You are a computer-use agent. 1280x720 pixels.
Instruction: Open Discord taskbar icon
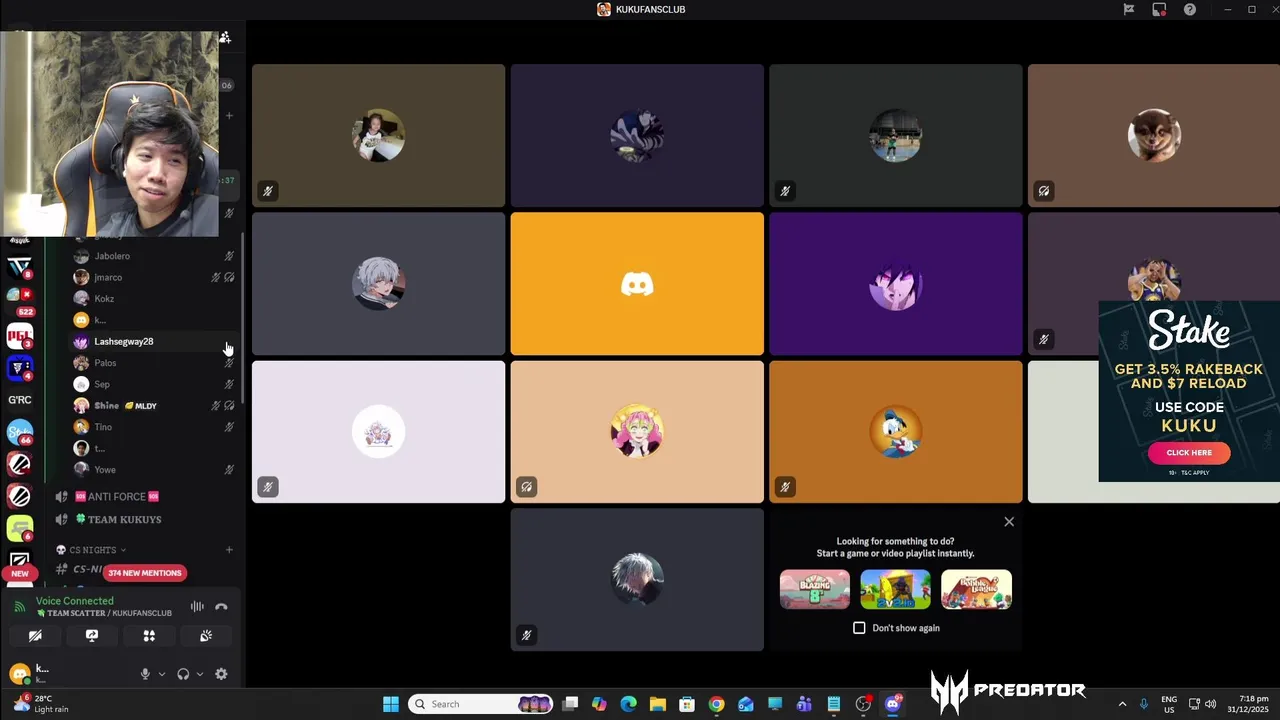click(x=893, y=704)
